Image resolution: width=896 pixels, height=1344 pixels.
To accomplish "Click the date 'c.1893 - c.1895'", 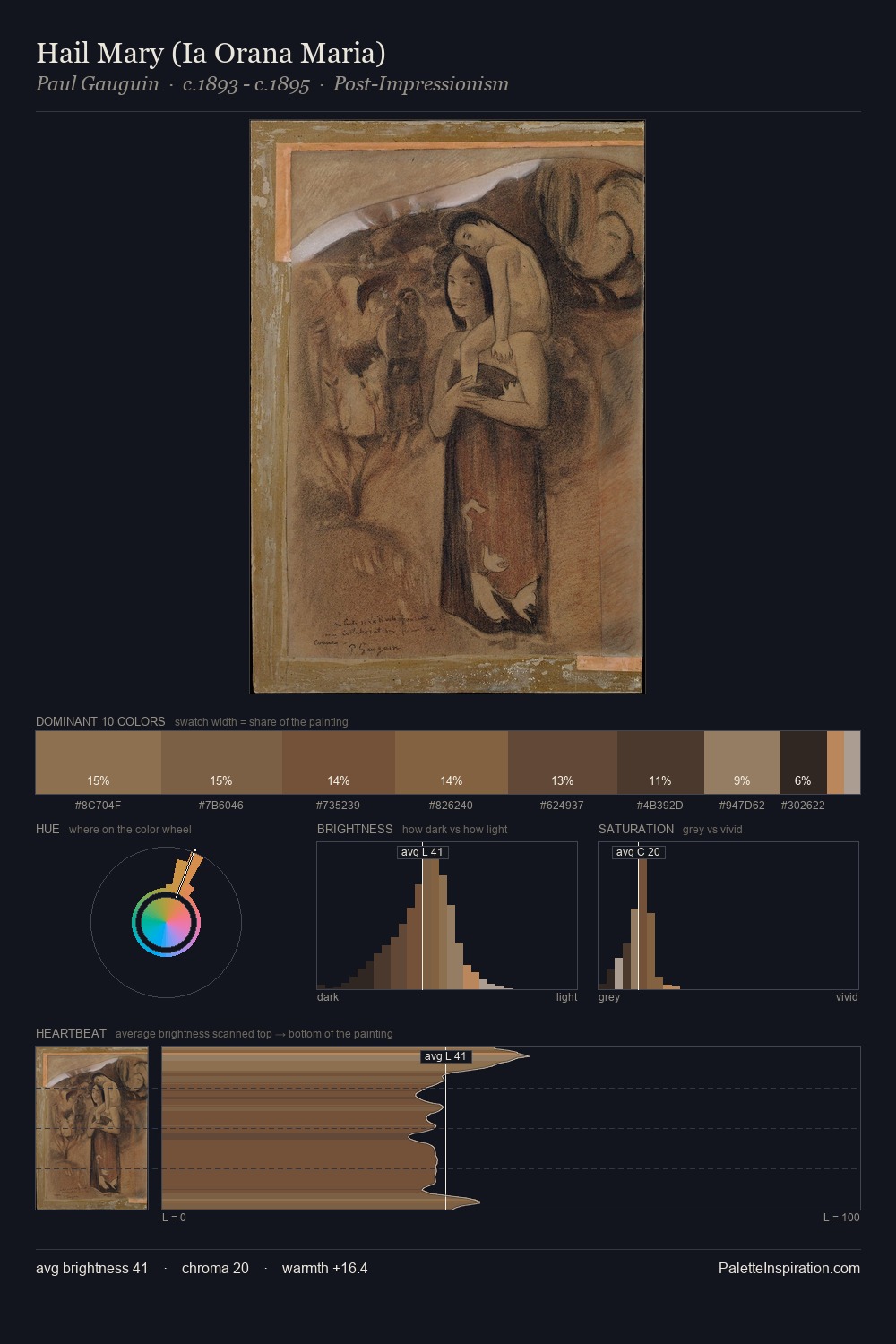I will click(x=246, y=84).
